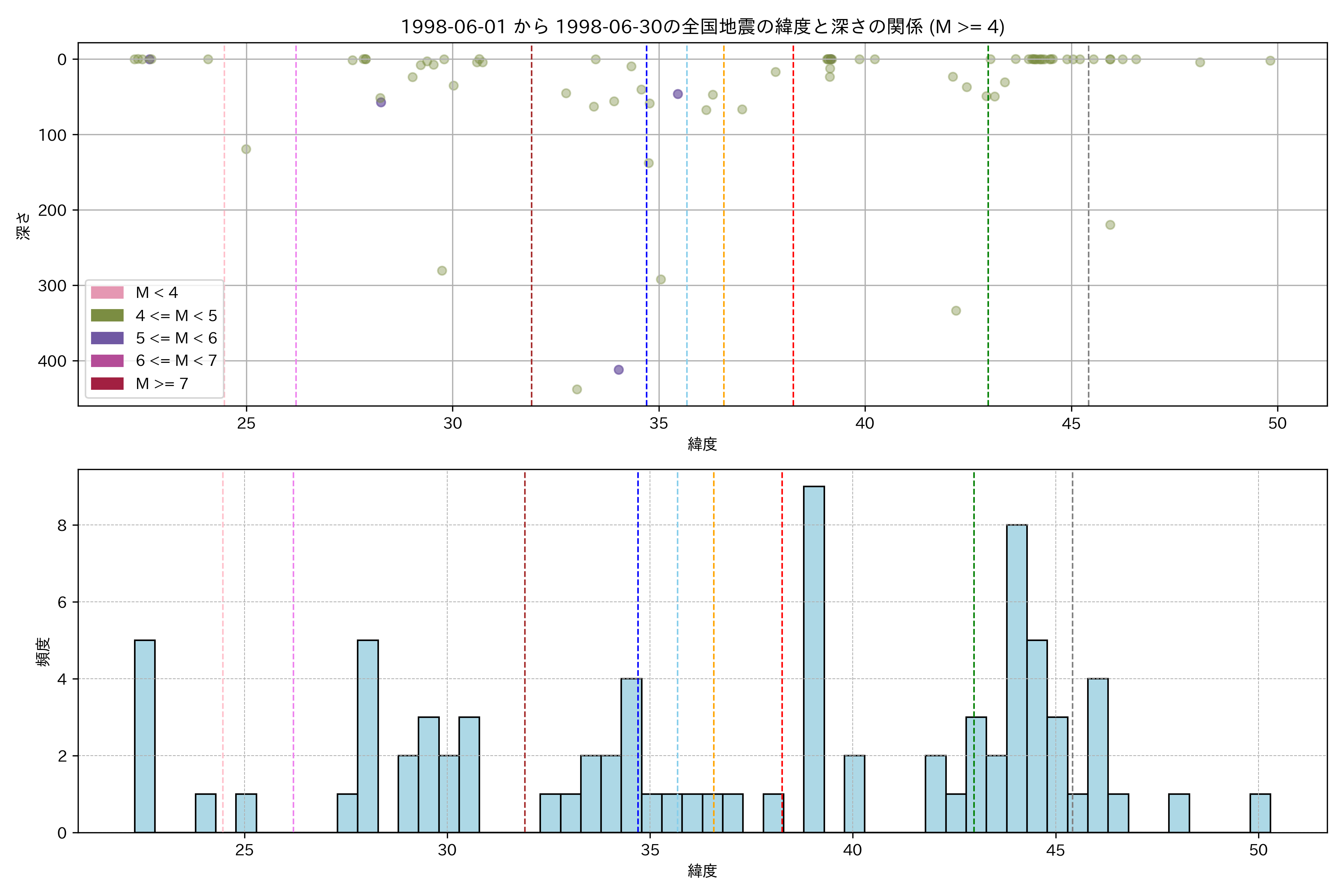Click the scatter point near depth 335, latitude 42
The width and height of the screenshot is (1344, 896).
(x=956, y=311)
